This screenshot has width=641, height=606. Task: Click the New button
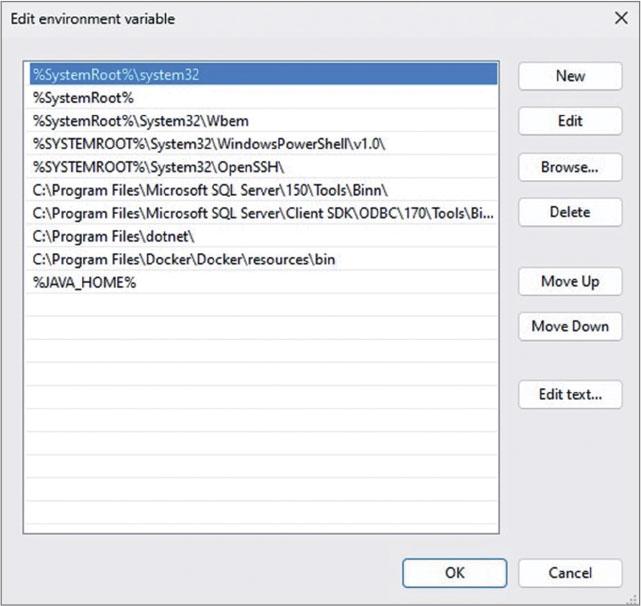(570, 76)
